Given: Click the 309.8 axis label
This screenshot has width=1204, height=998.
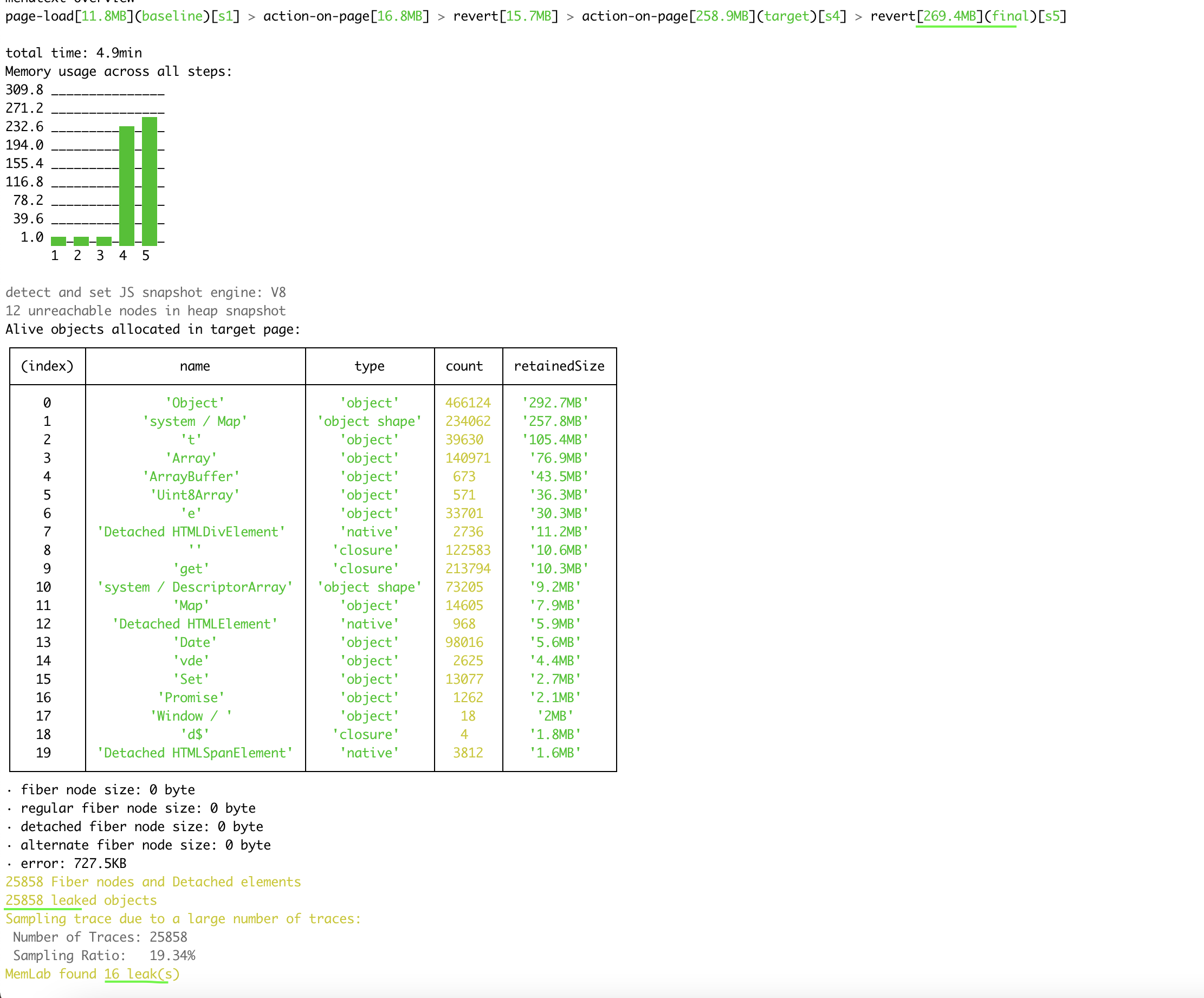Looking at the screenshot, I should tap(24, 89).
